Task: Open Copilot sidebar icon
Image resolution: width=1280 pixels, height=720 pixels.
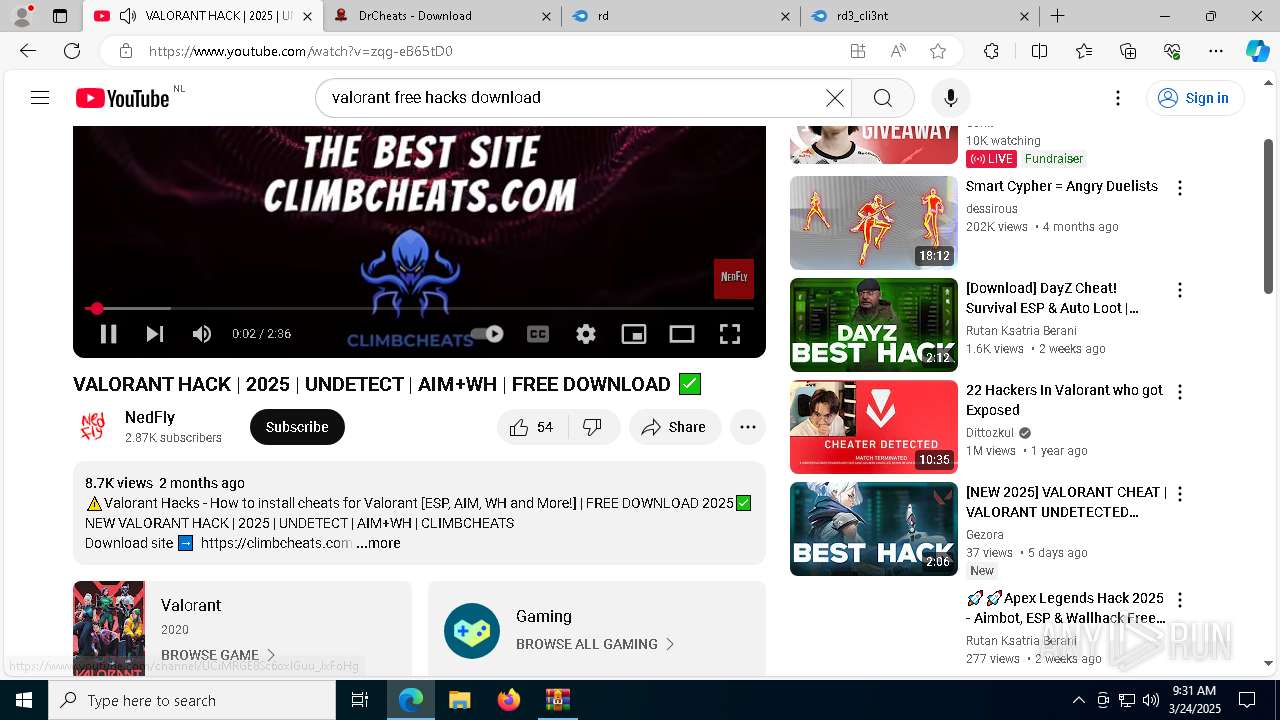Action: click(x=1257, y=51)
